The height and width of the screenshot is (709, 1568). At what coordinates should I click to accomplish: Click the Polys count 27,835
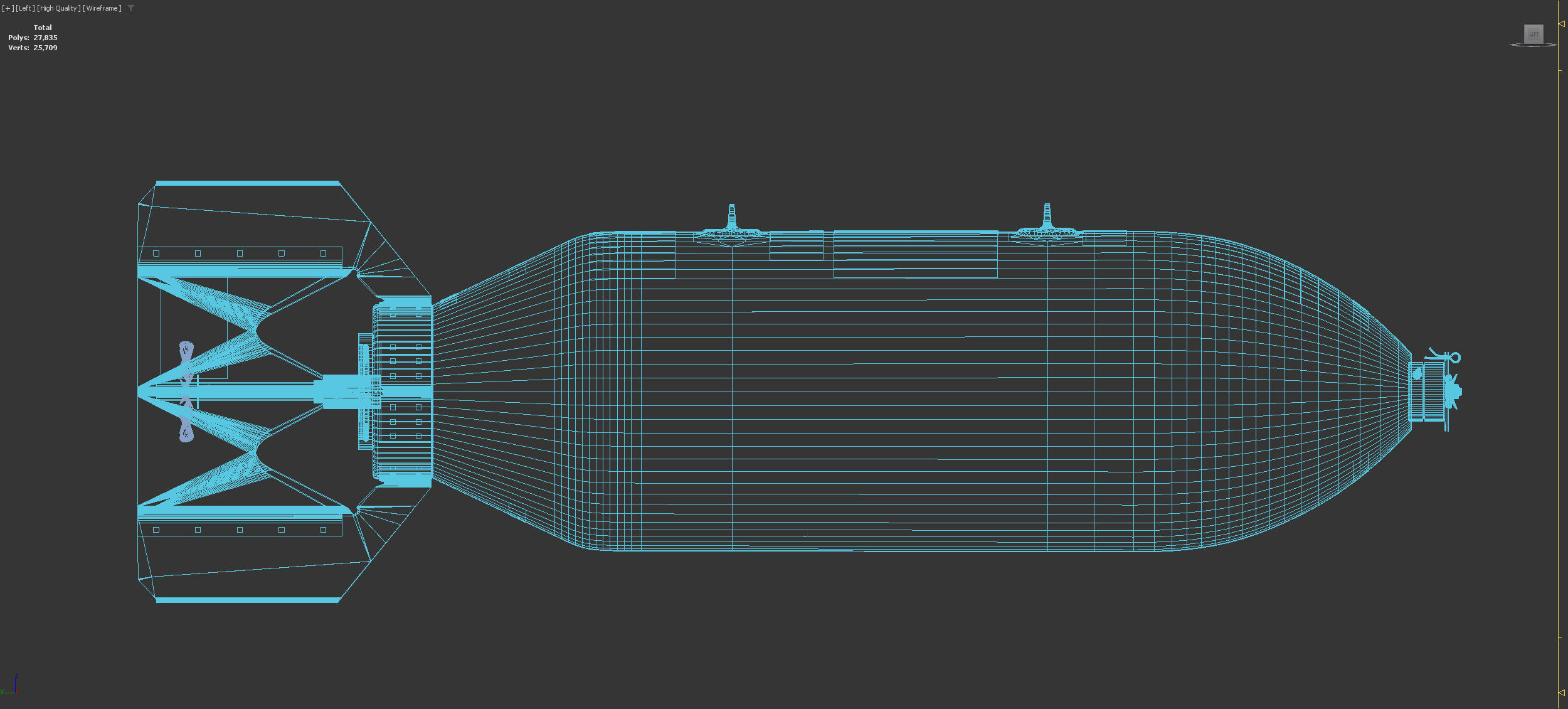click(x=45, y=38)
